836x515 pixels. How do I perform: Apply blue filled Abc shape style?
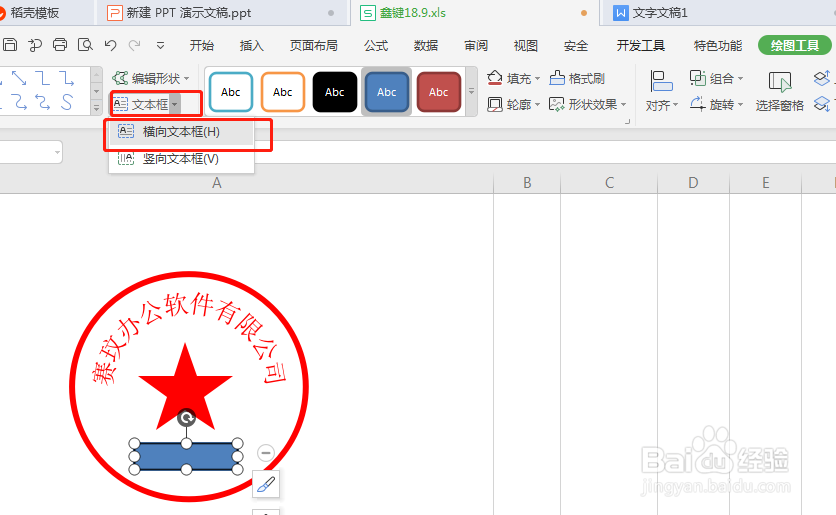(387, 92)
